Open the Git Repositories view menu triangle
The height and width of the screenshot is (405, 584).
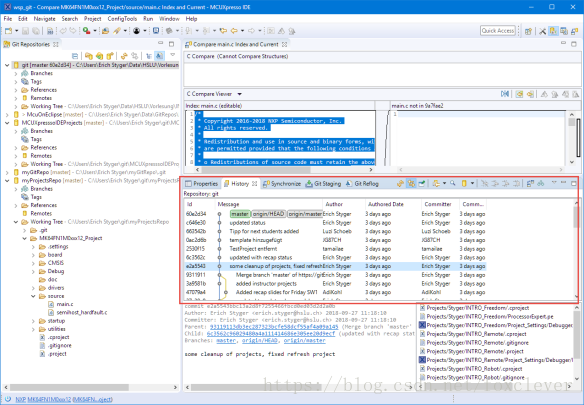pos(172,55)
